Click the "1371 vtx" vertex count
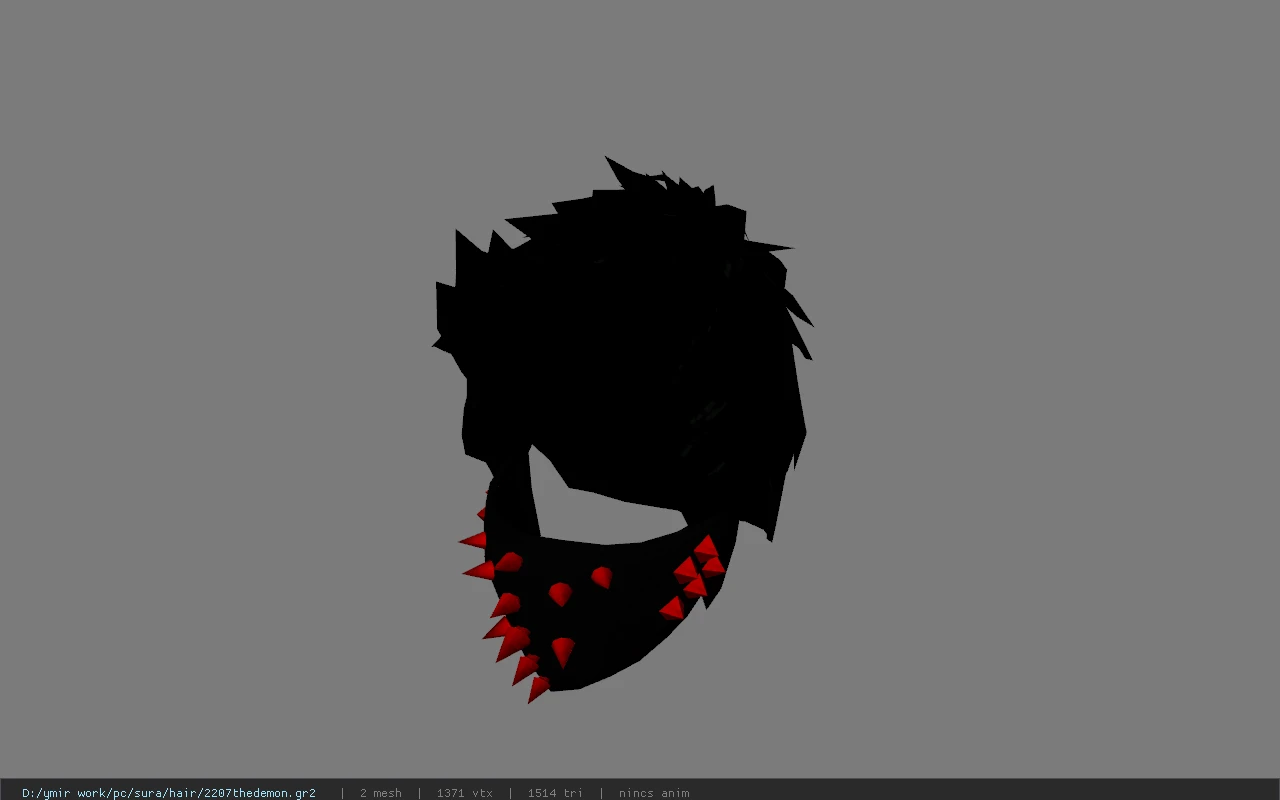The width and height of the screenshot is (1280, 800). click(x=465, y=793)
